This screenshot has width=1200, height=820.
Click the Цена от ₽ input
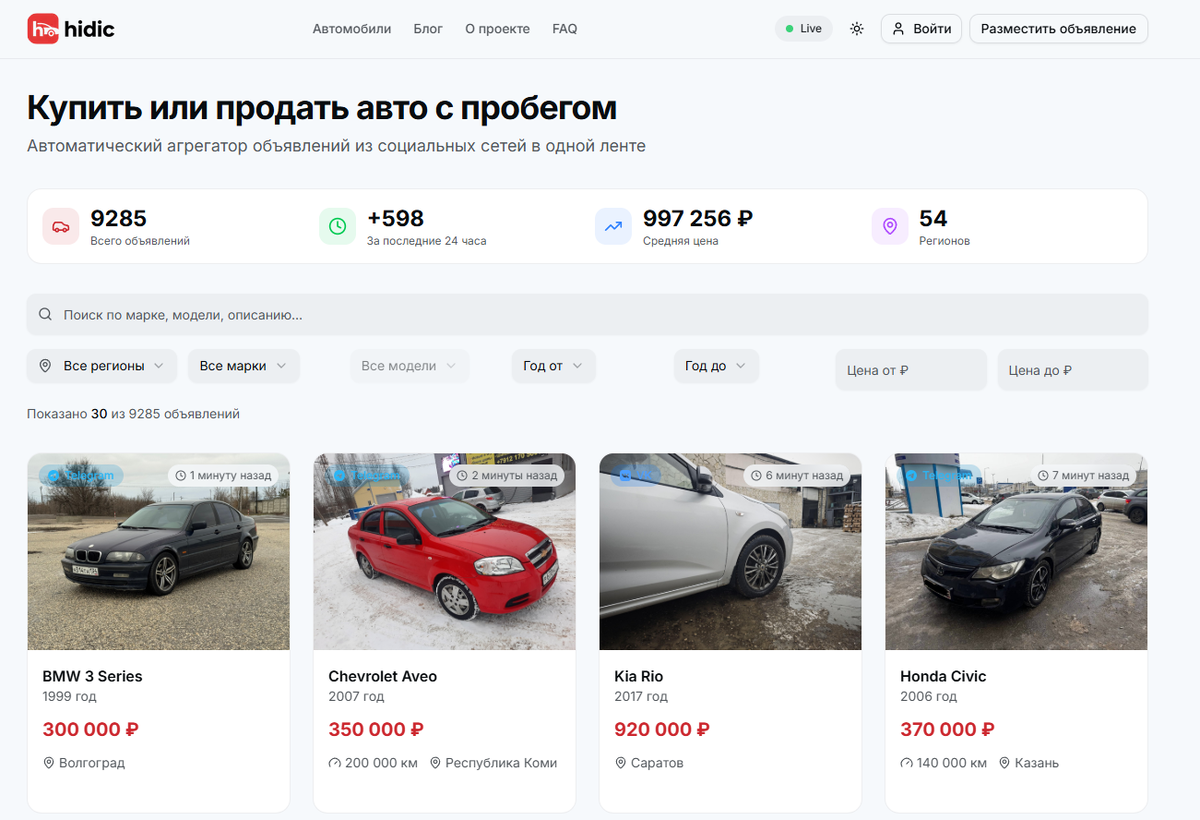point(911,370)
